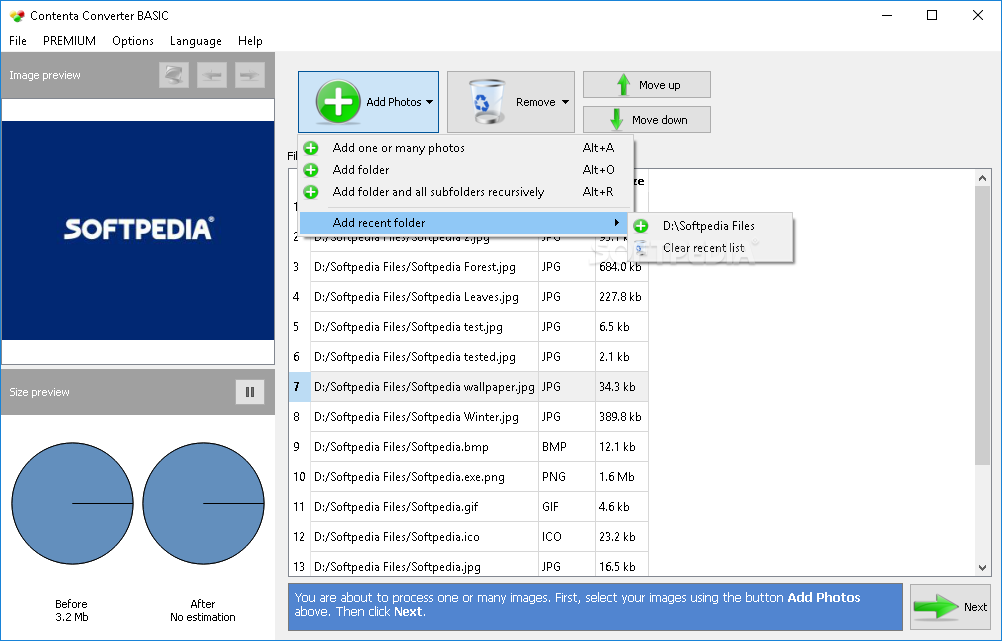Open the Options menu
Image resolution: width=1002 pixels, height=641 pixels.
point(133,41)
